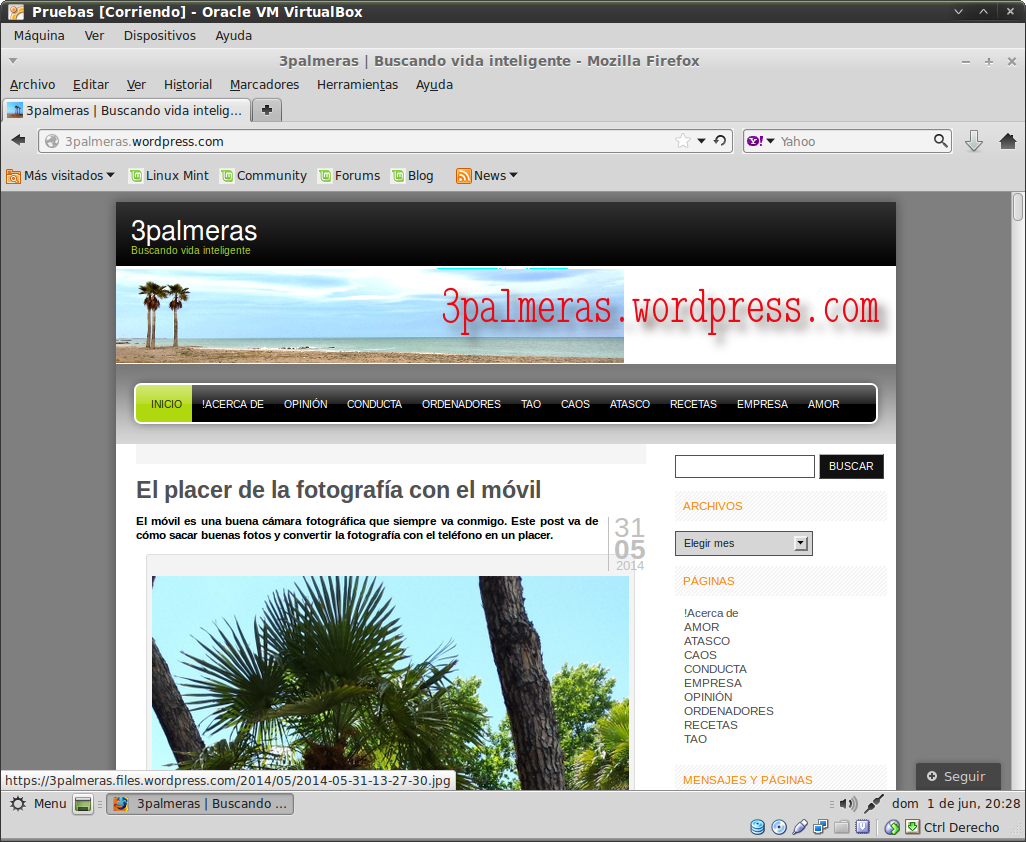Open the Dispositivos menu in VirtualBox
This screenshot has width=1026, height=842.
pyautogui.click(x=159, y=35)
